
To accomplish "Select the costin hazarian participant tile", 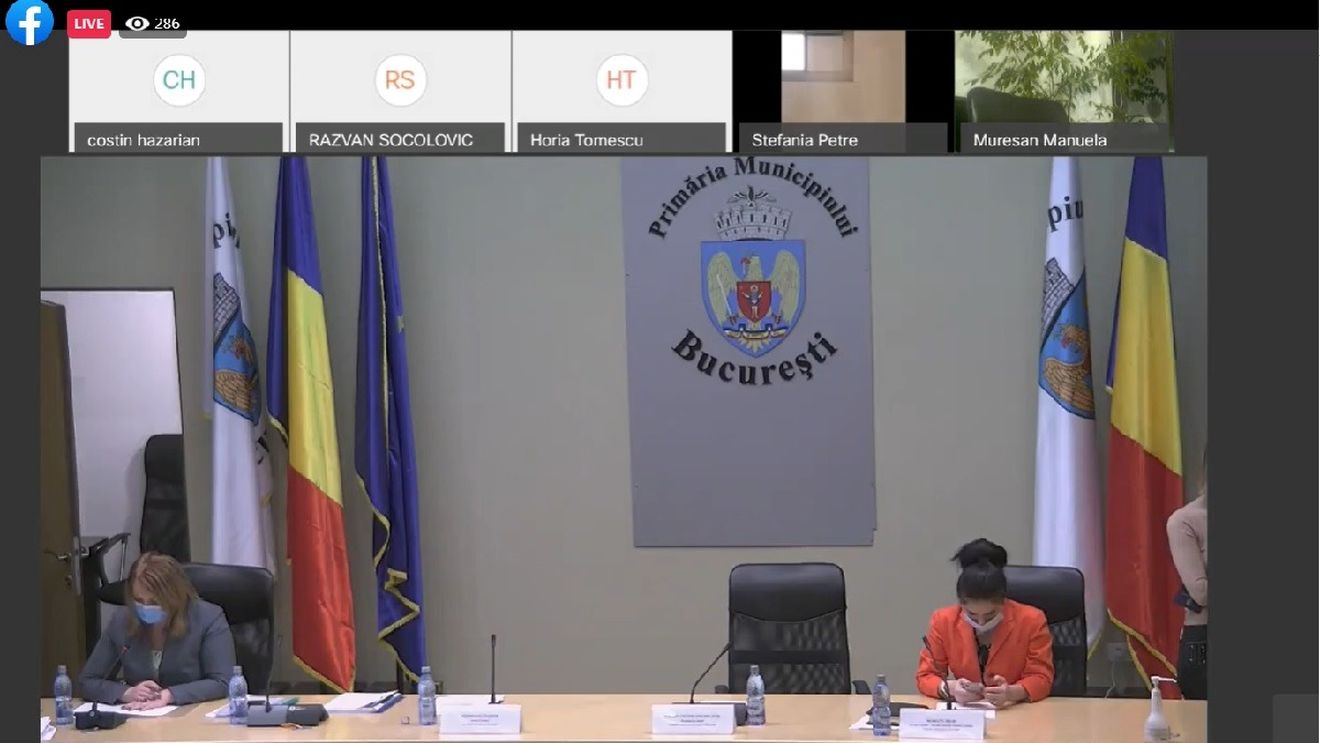I will (x=179, y=91).
